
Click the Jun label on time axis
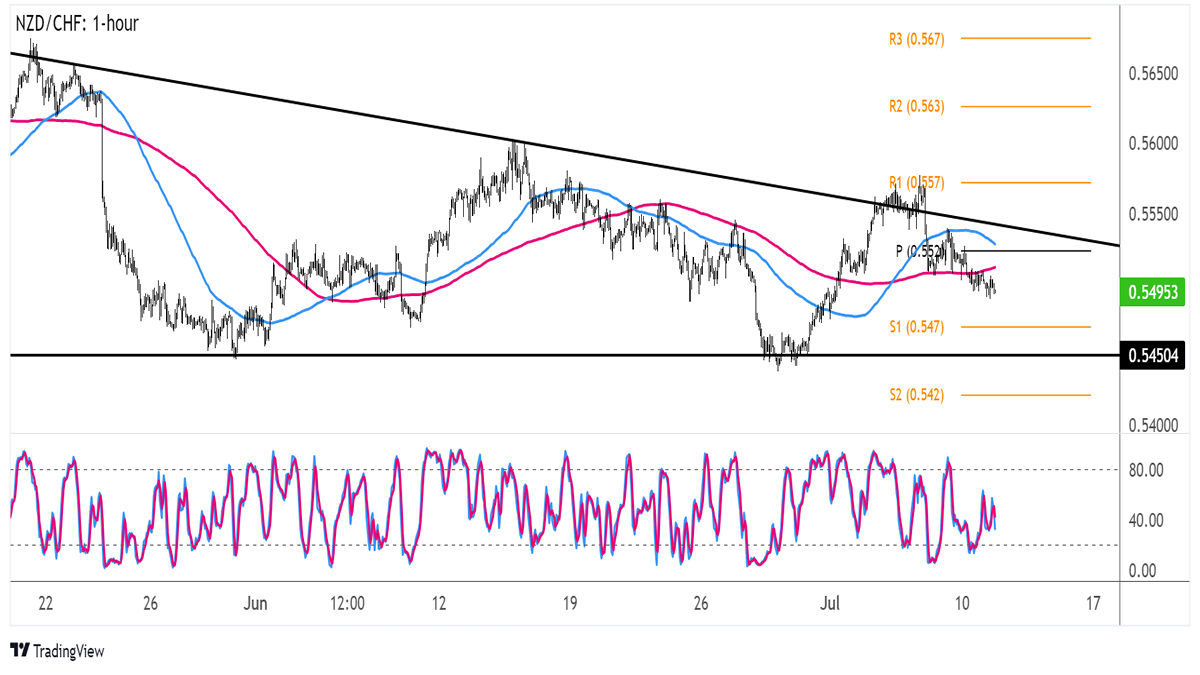pyautogui.click(x=257, y=604)
